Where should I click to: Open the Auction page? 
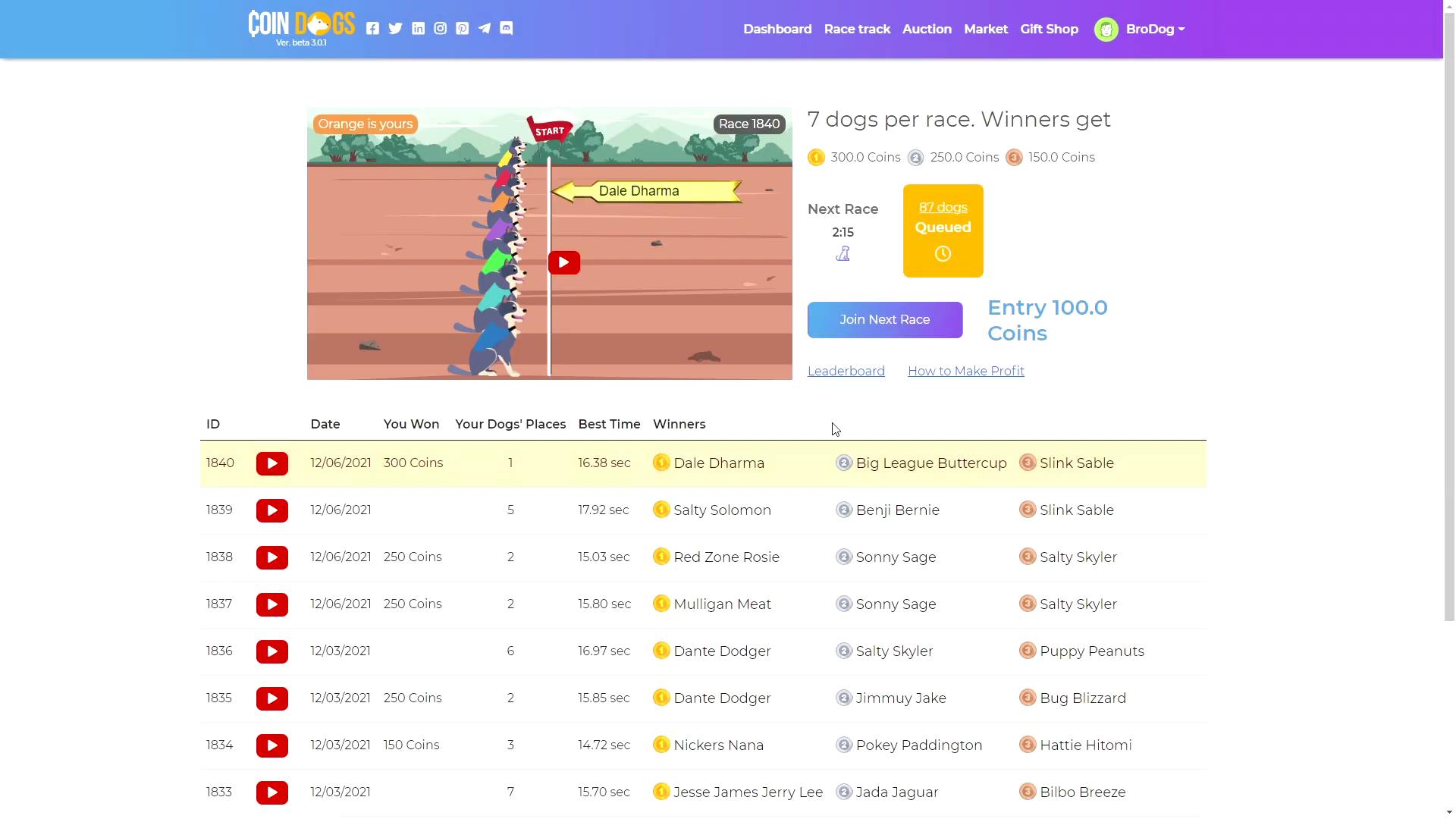(927, 30)
